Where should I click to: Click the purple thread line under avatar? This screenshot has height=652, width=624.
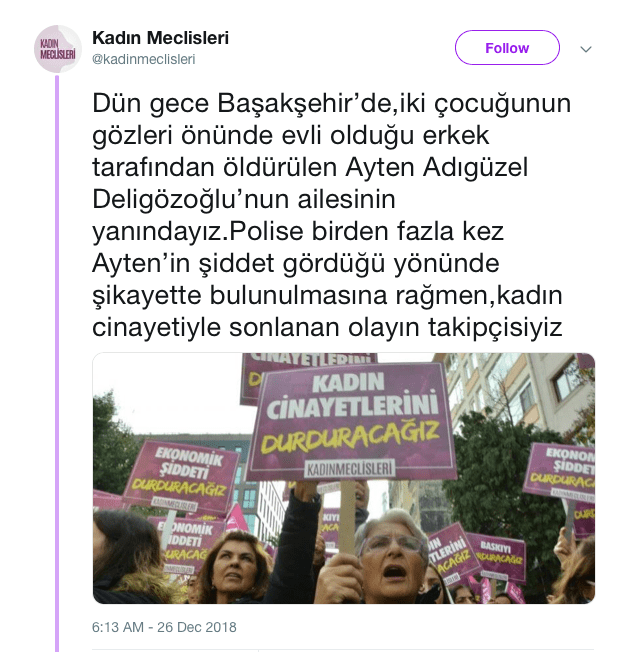[x=57, y=363]
